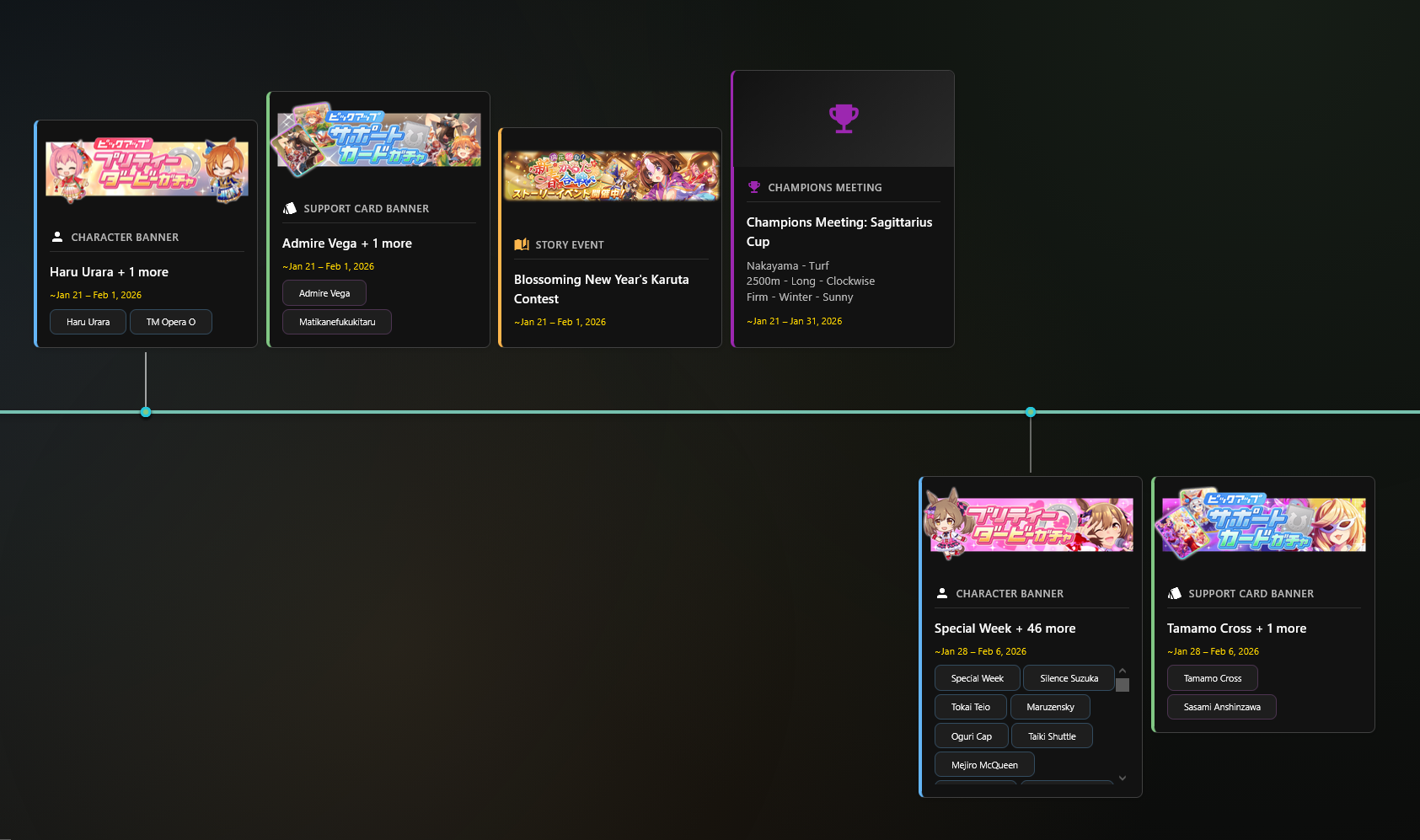Screen dimensions: 1420x840
Task: Select the Special Week character tag
Action: coord(978,678)
